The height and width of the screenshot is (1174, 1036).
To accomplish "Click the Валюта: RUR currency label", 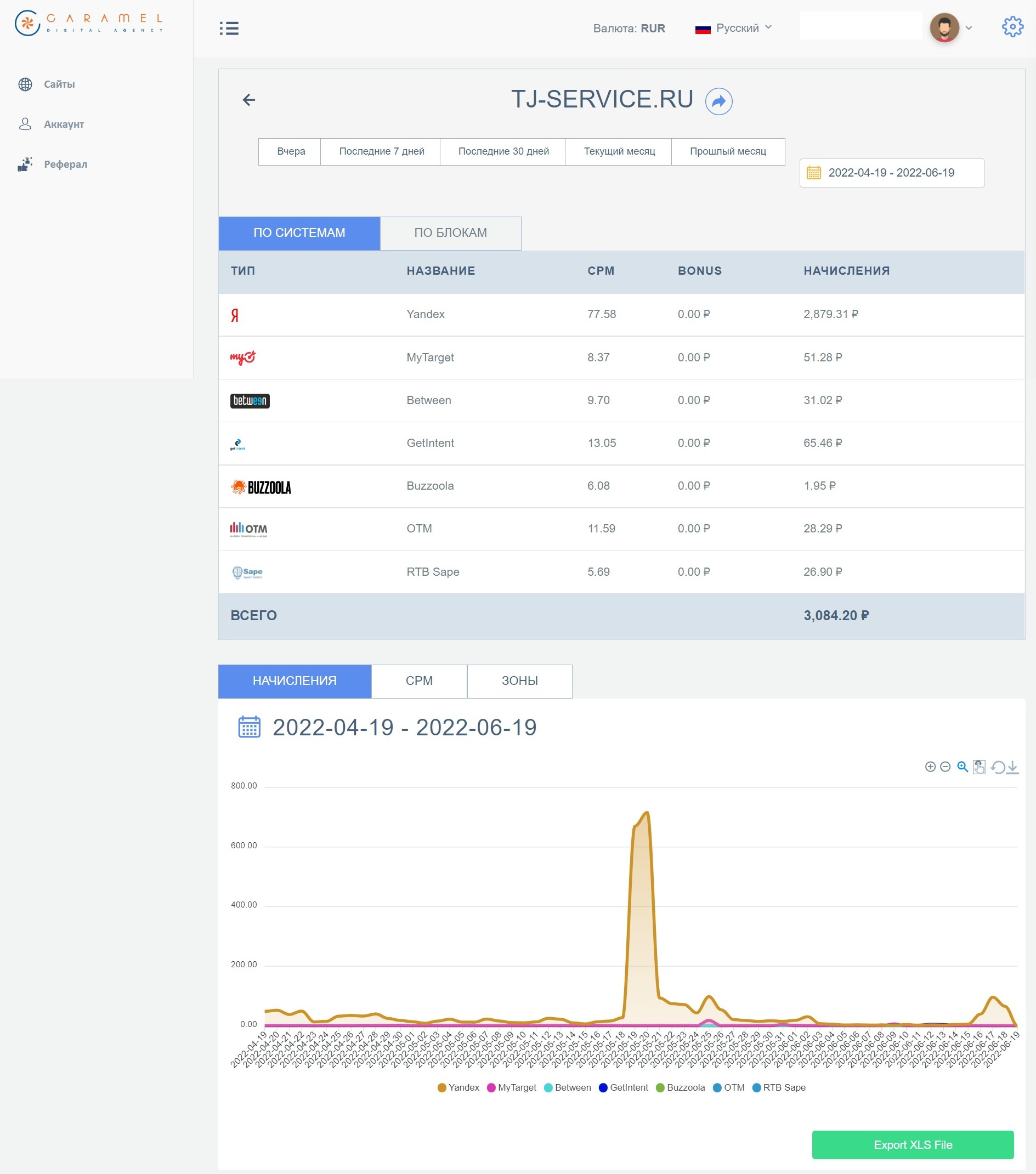I will click(x=629, y=28).
